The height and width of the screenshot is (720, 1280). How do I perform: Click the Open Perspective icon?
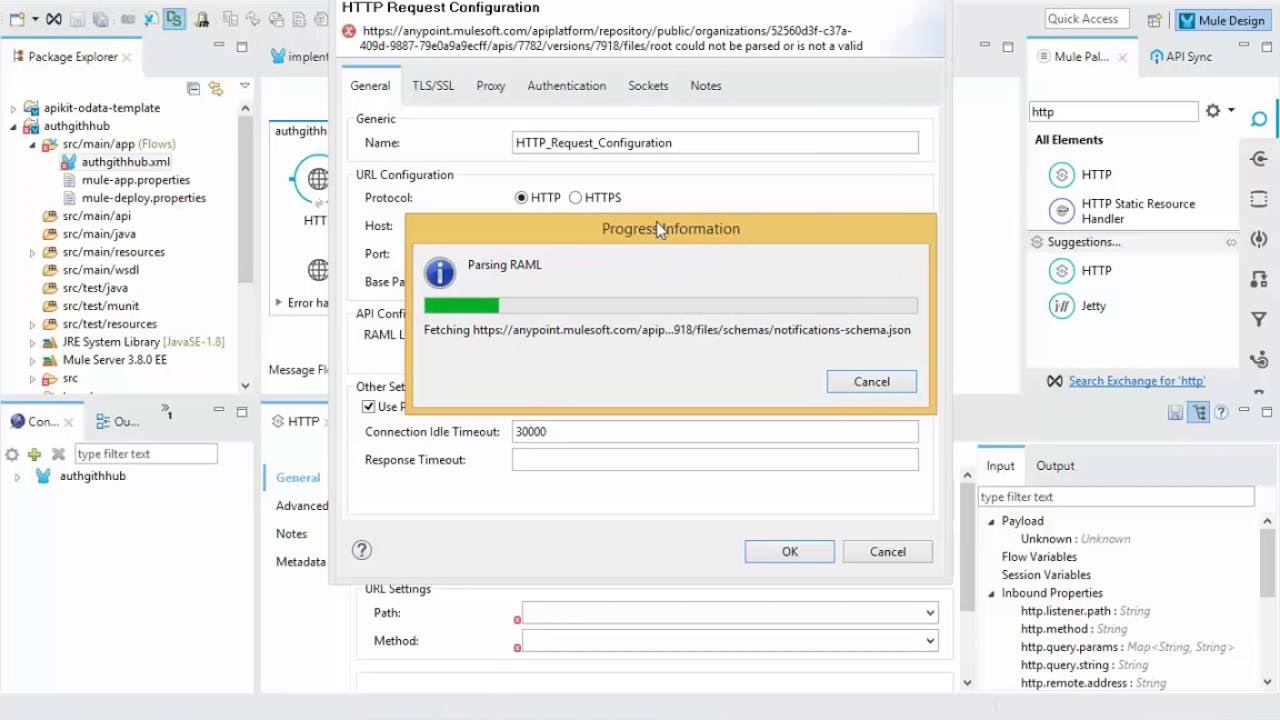pos(1154,19)
